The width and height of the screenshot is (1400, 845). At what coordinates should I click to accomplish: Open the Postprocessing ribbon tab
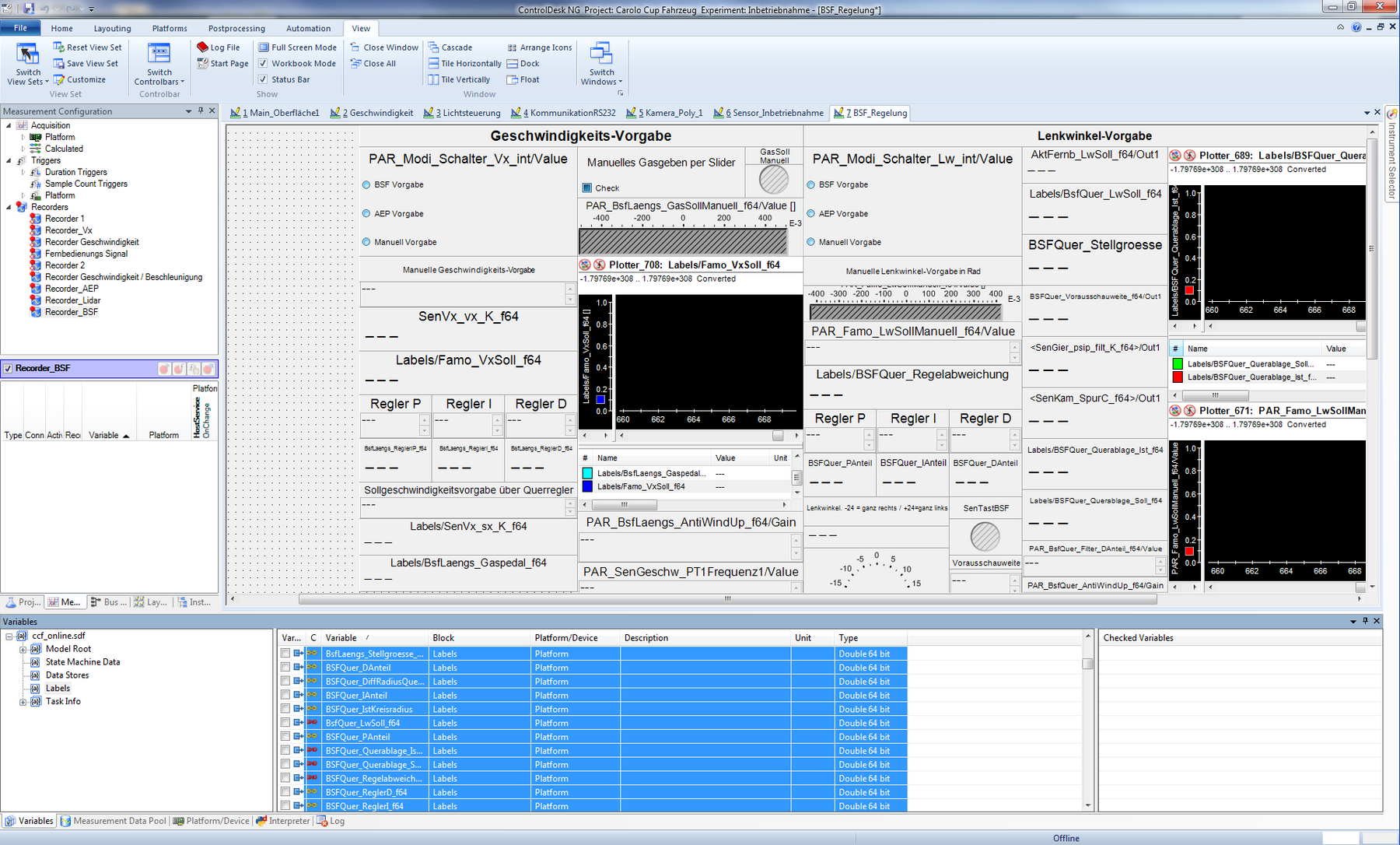coord(236,29)
